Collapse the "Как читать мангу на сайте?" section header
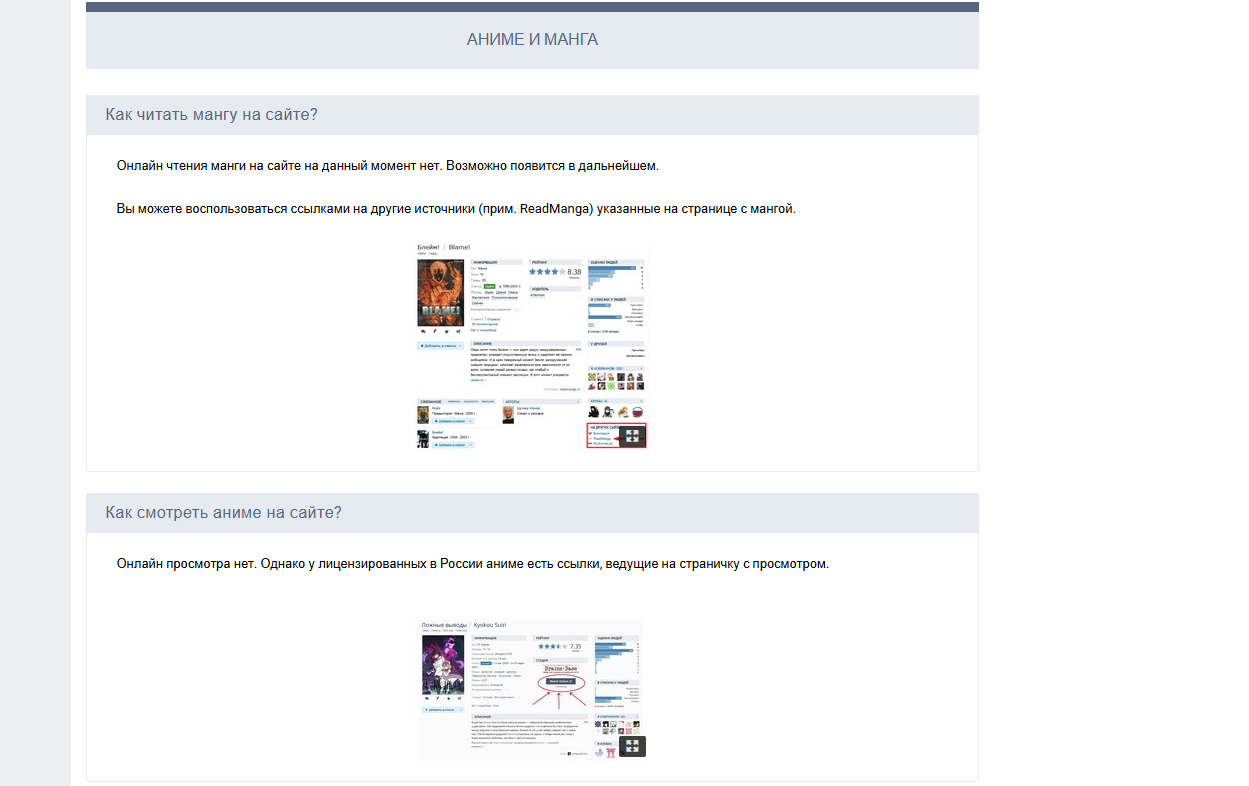This screenshot has width=1249, height=786. point(212,114)
